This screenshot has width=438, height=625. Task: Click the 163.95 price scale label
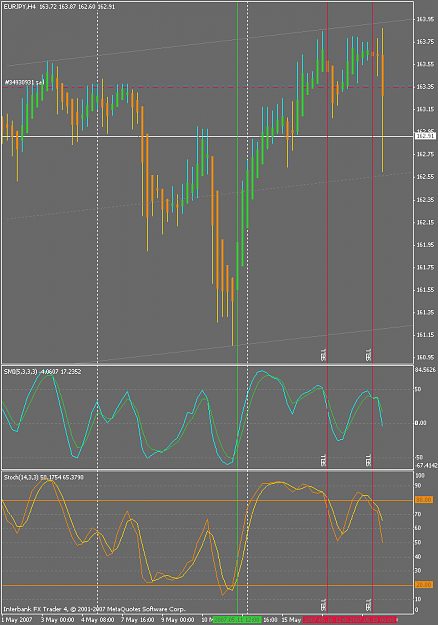tap(425, 19)
